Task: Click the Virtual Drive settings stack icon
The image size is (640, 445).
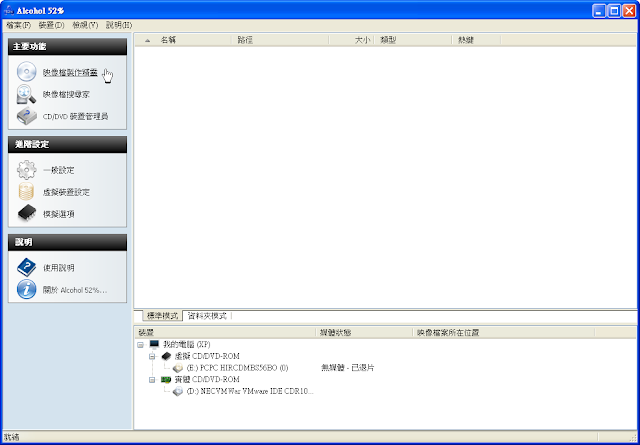Action: (x=27, y=192)
